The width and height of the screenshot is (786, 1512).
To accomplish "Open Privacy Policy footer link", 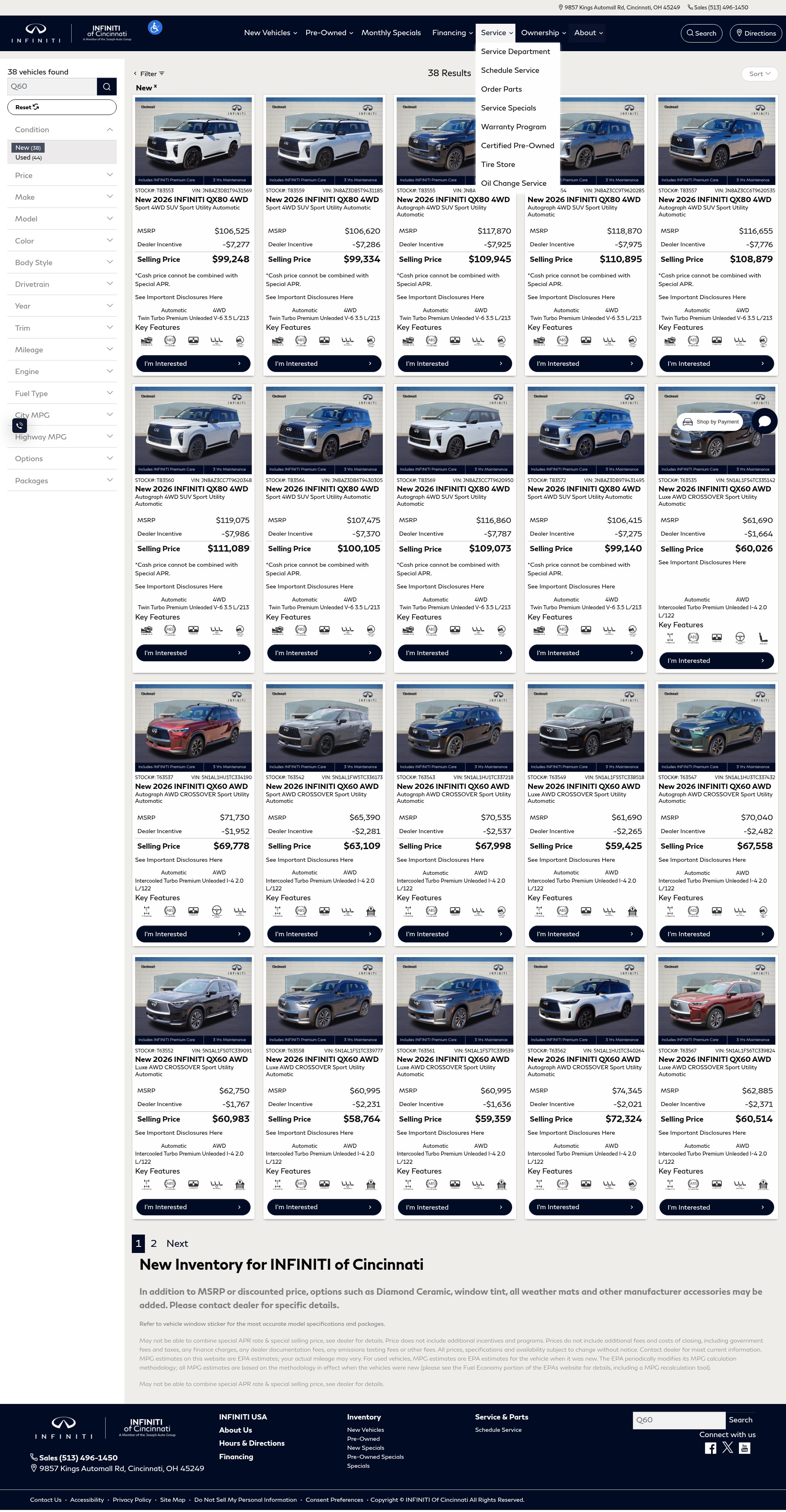I will [x=132, y=1500].
